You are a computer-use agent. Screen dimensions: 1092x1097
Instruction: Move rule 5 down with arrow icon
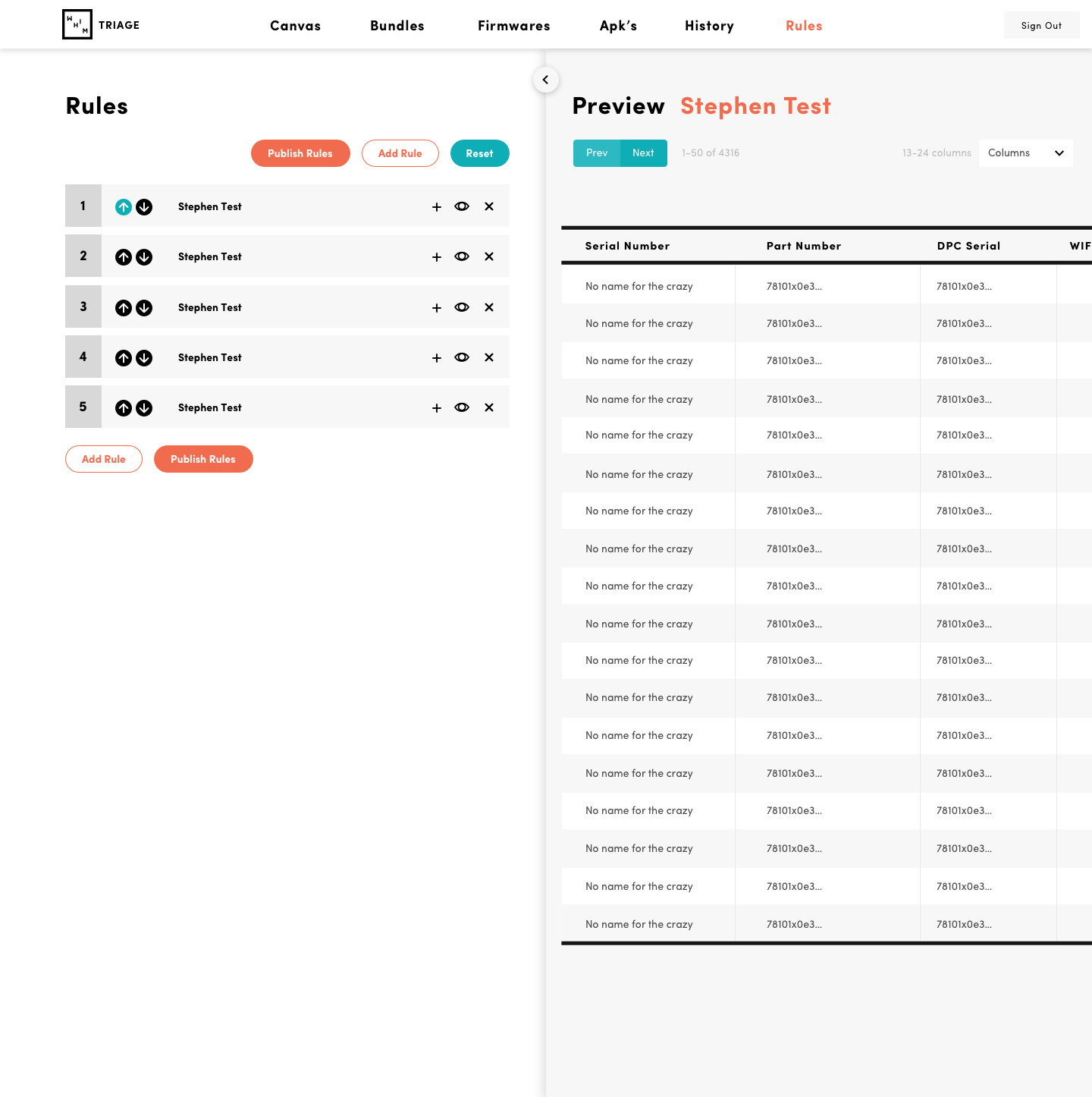(x=144, y=408)
